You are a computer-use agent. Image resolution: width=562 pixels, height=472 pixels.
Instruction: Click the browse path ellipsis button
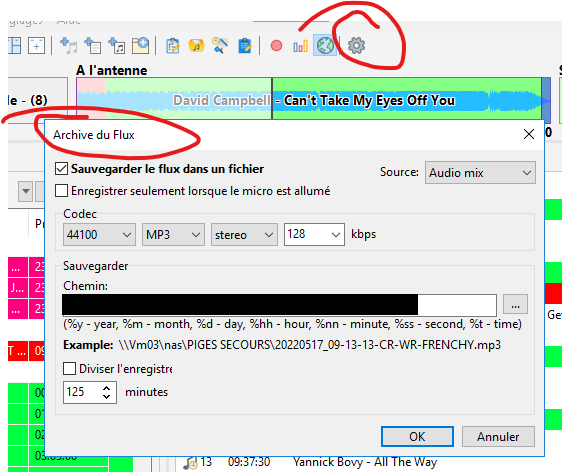pyautogui.click(x=515, y=304)
